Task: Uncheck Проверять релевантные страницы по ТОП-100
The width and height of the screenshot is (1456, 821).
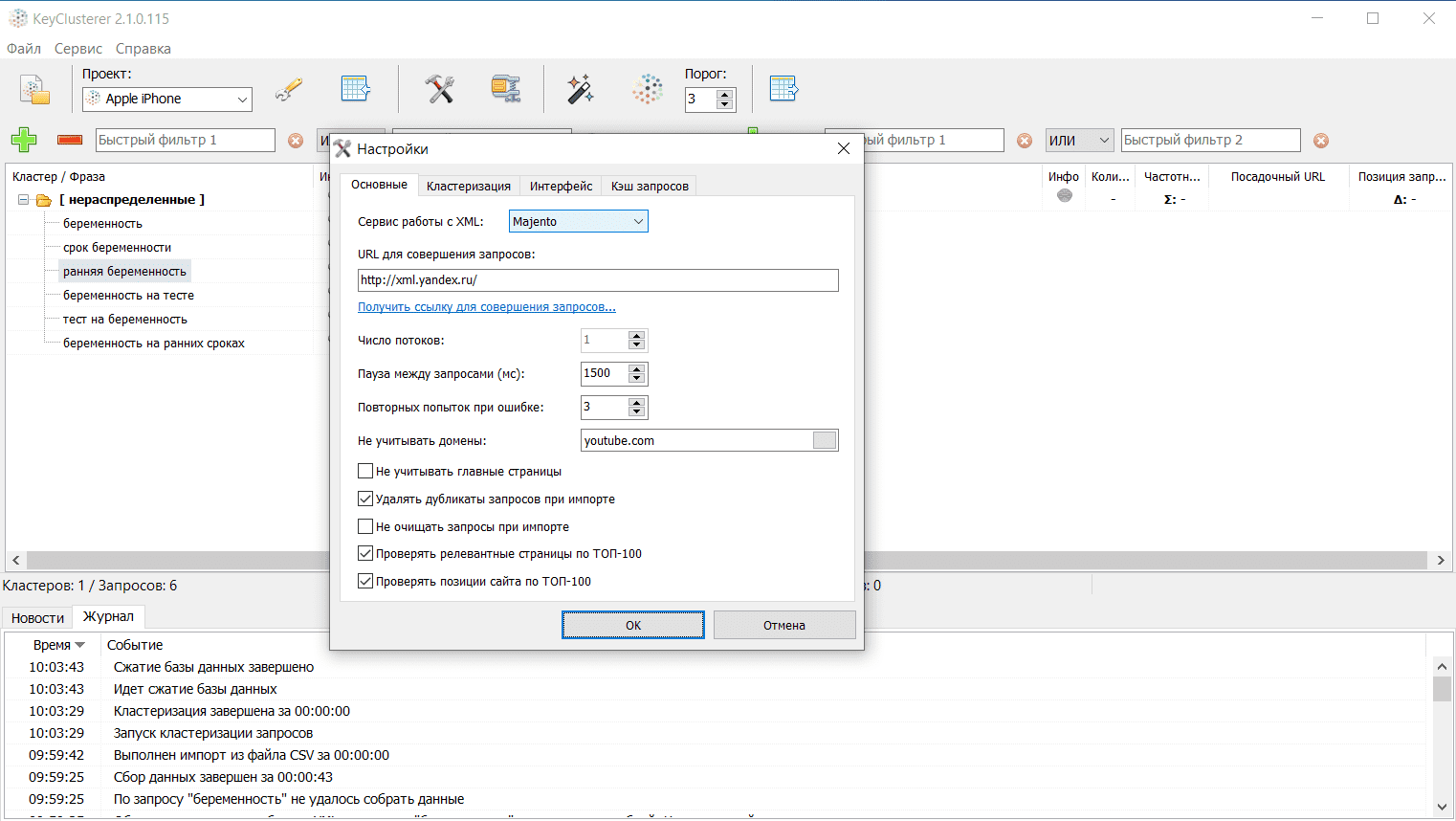Action: 365,553
